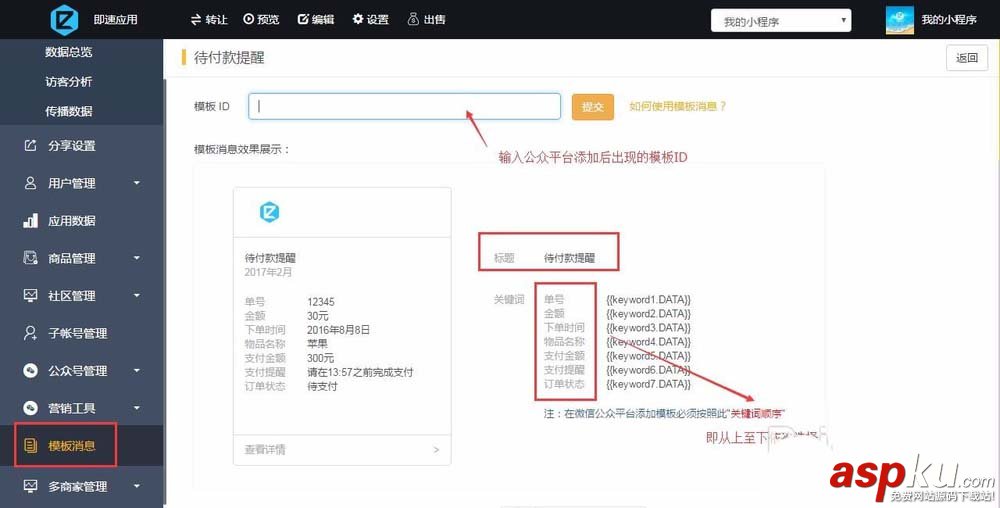Click 模板消息效果展示 label
1000x508 pixels.
pyautogui.click(x=242, y=149)
